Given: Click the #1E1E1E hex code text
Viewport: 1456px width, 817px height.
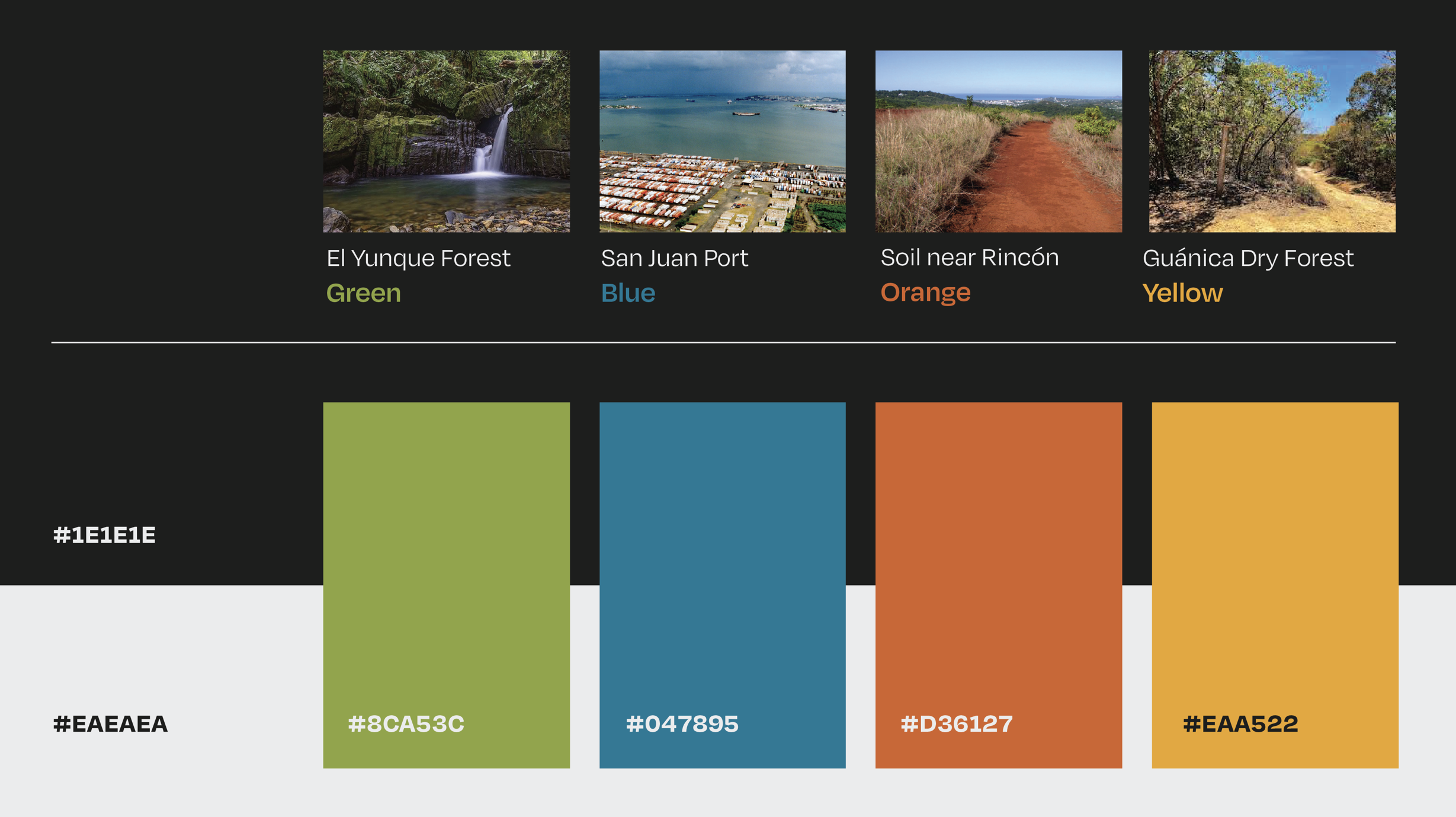Looking at the screenshot, I should click(x=104, y=535).
